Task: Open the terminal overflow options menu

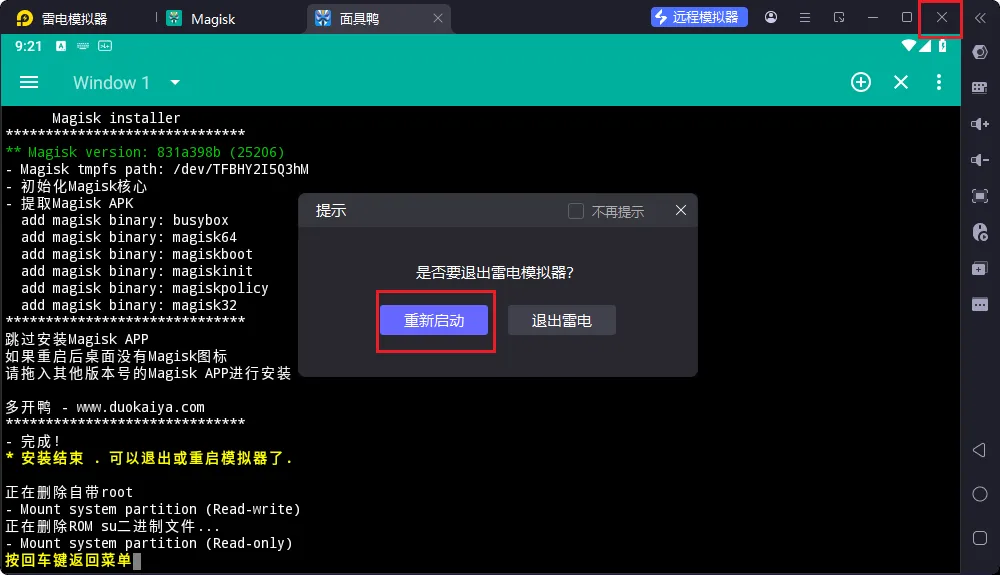Action: pyautogui.click(x=938, y=82)
